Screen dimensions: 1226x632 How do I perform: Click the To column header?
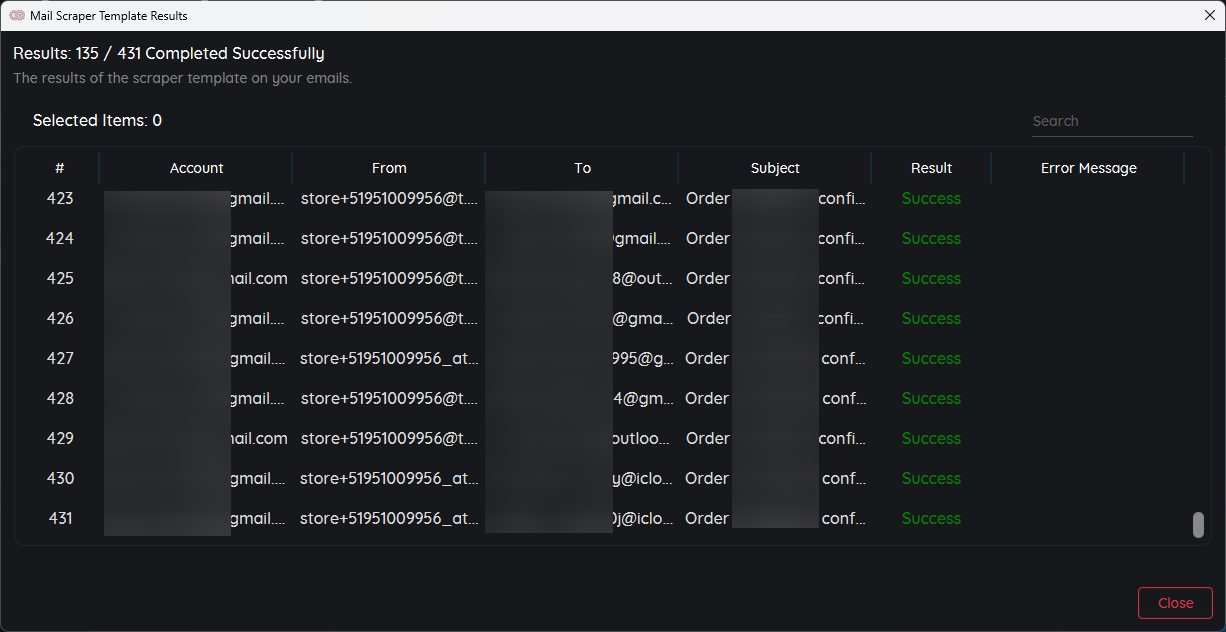point(582,168)
